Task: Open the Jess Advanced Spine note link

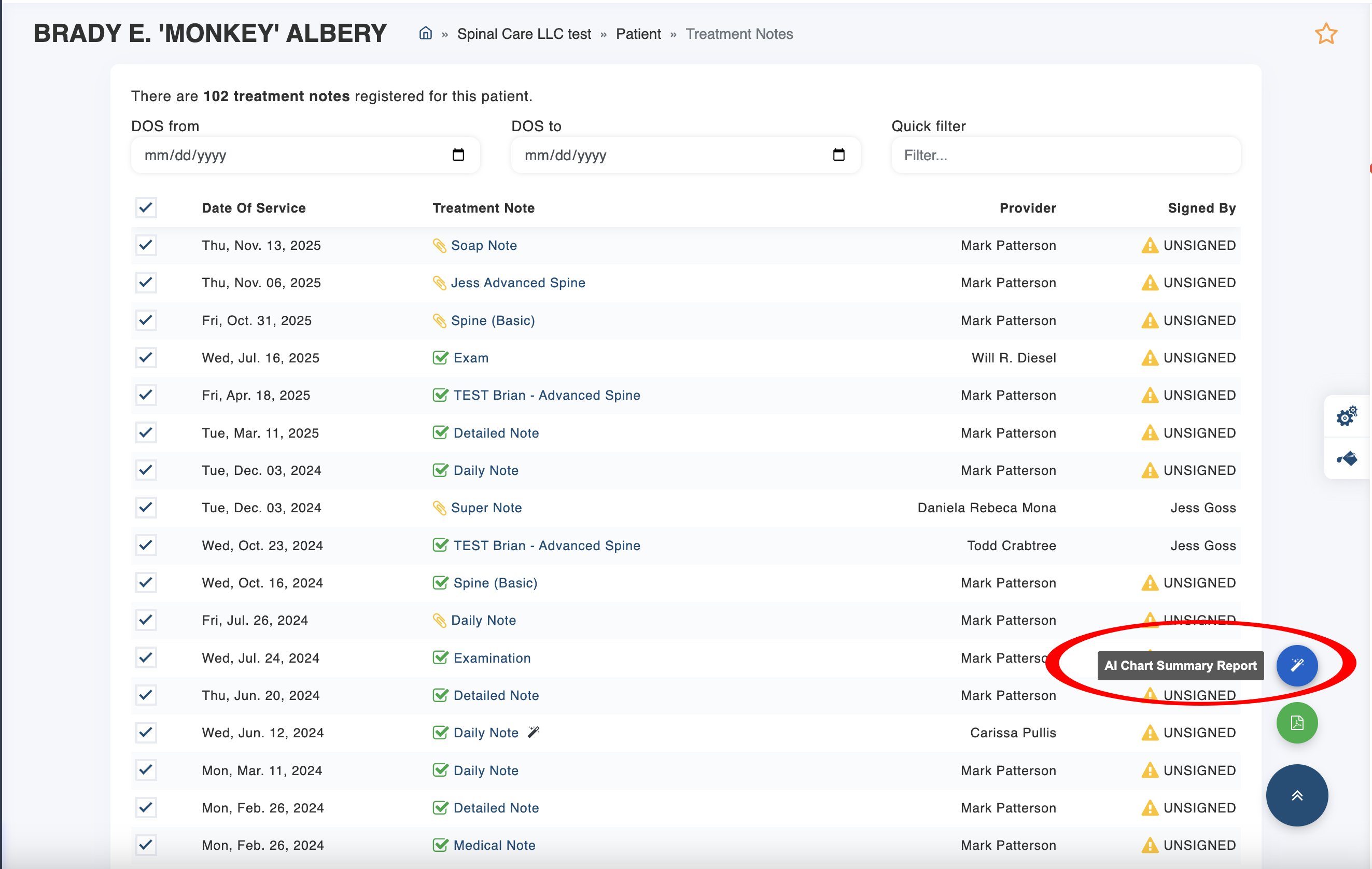Action: (517, 283)
